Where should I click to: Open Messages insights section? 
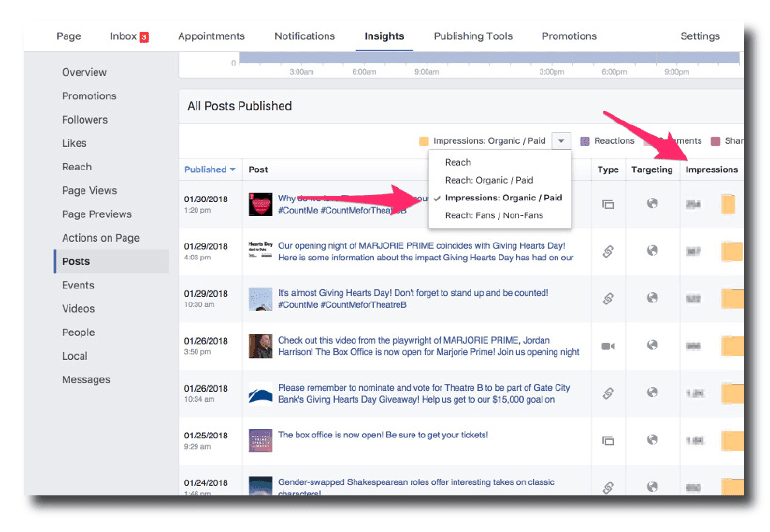(86, 380)
